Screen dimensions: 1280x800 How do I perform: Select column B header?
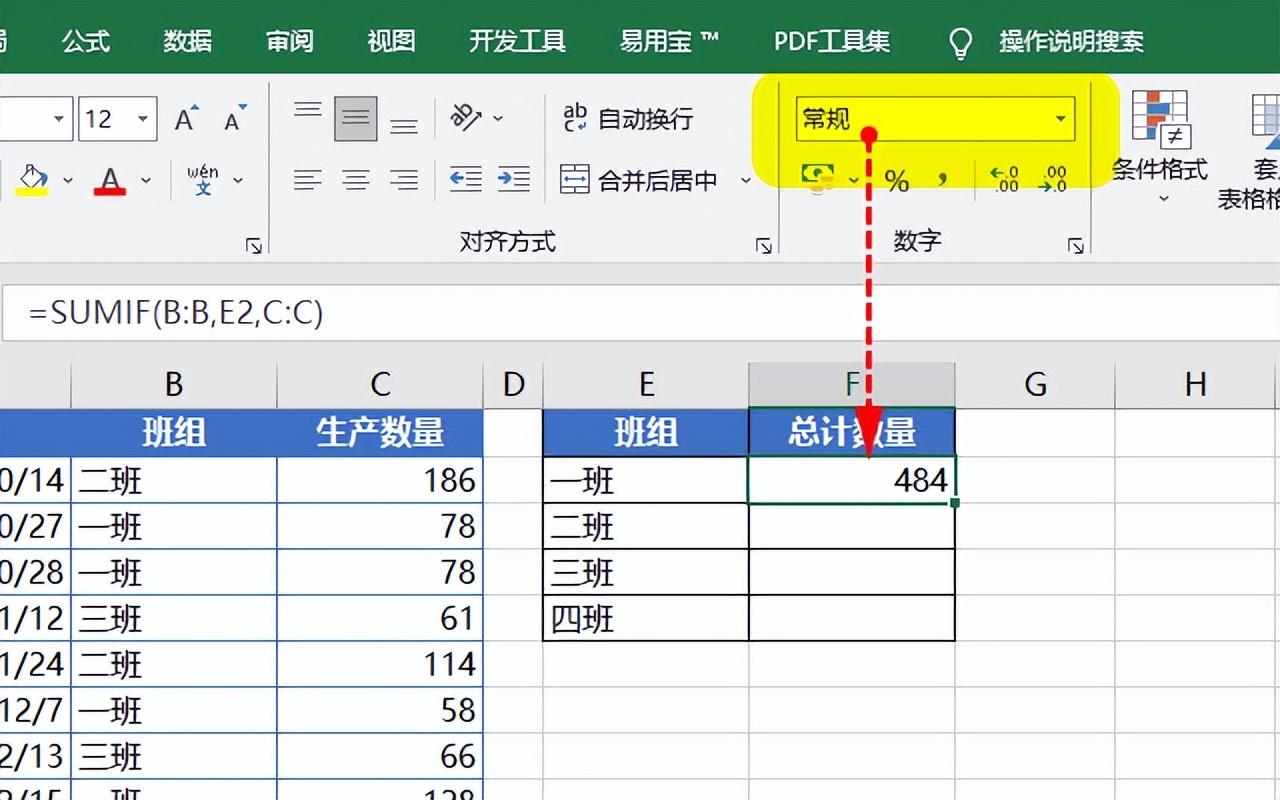174,385
